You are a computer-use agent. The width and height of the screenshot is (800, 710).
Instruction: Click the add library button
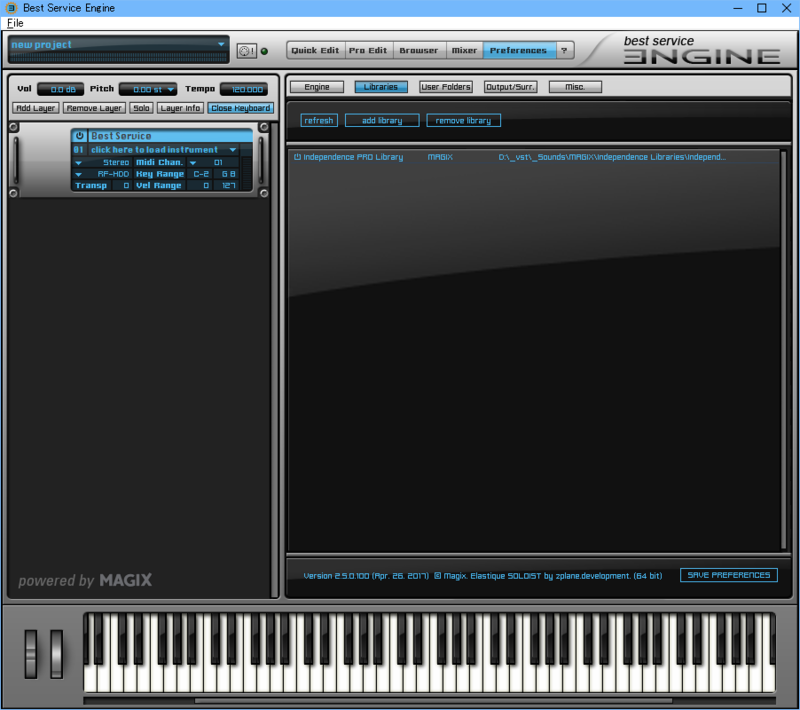tap(382, 120)
